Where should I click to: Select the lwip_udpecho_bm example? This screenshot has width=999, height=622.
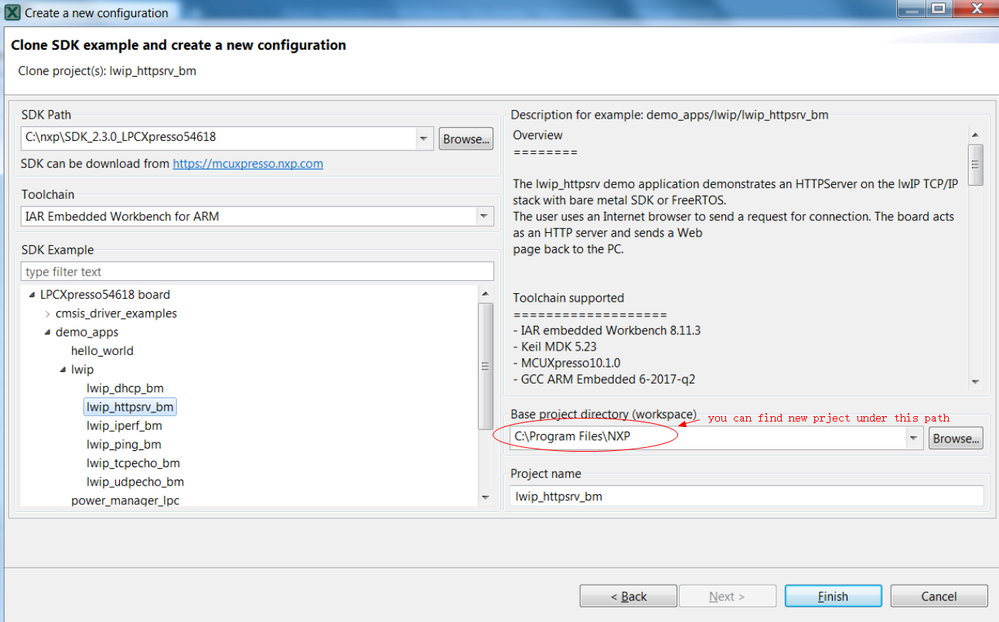point(135,482)
